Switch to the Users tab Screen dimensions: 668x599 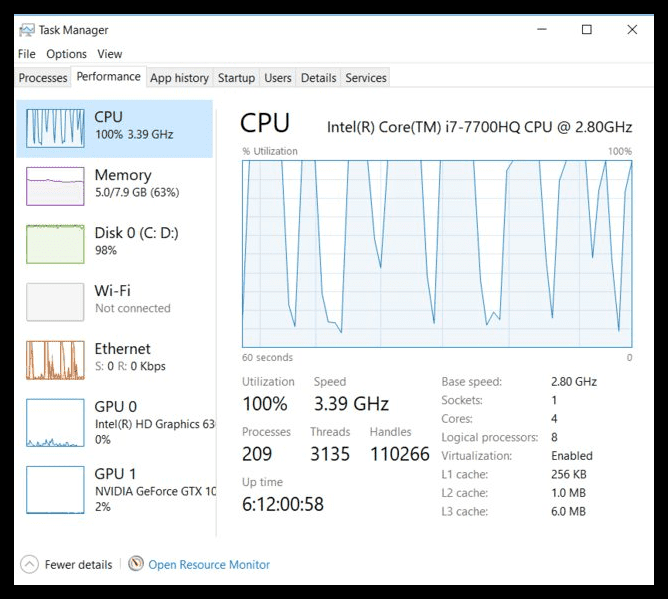point(278,78)
